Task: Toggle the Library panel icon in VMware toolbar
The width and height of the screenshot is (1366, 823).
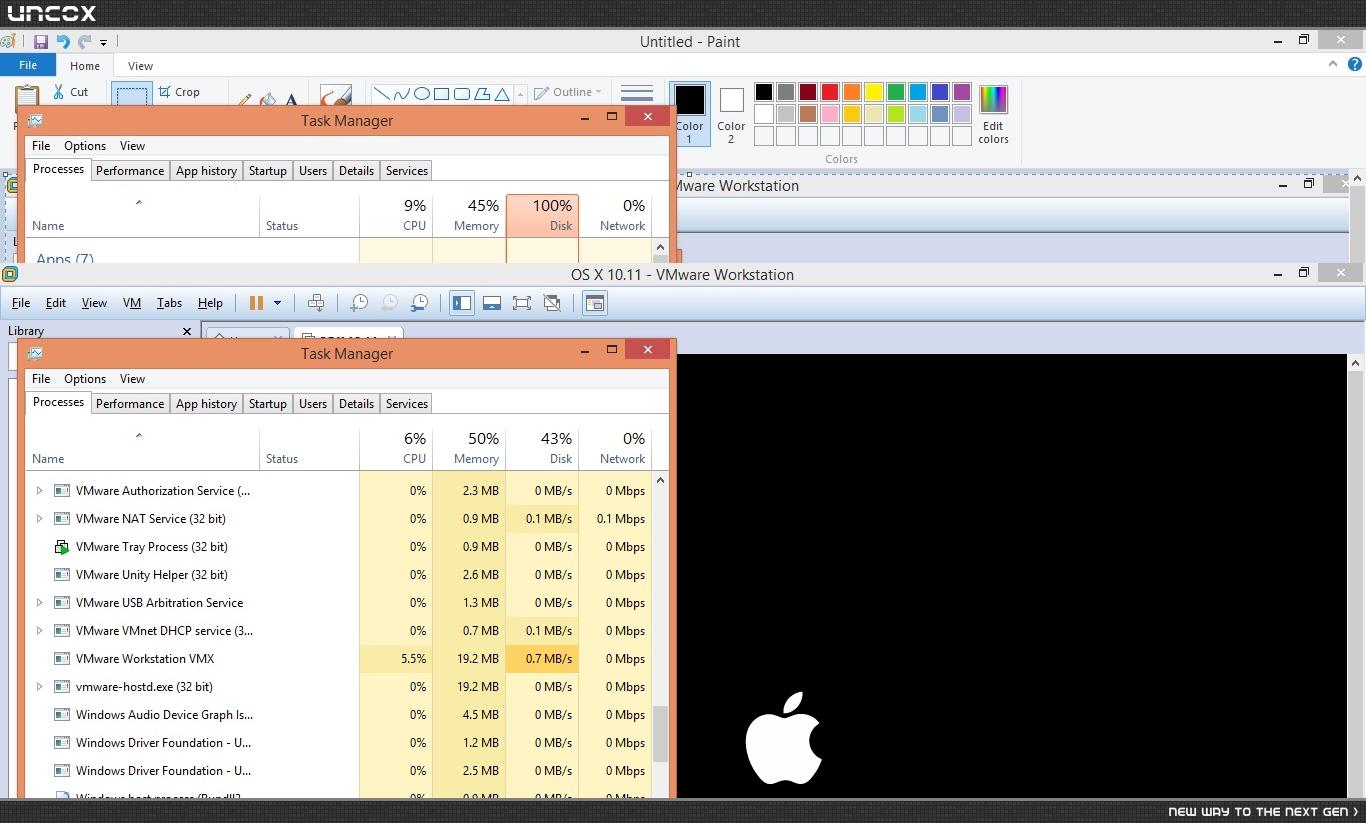Action: tap(461, 303)
